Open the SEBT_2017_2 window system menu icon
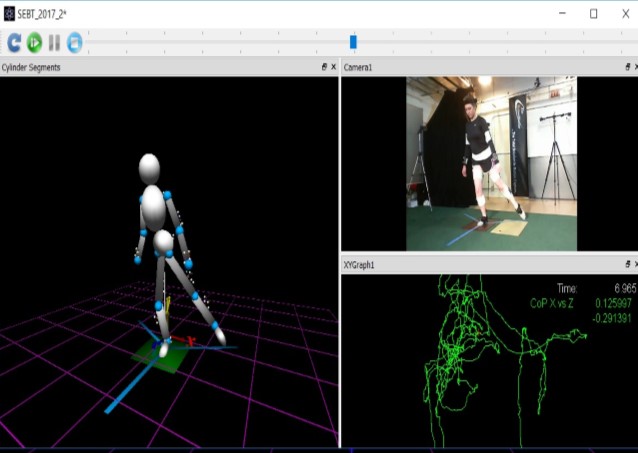 coord(9,13)
